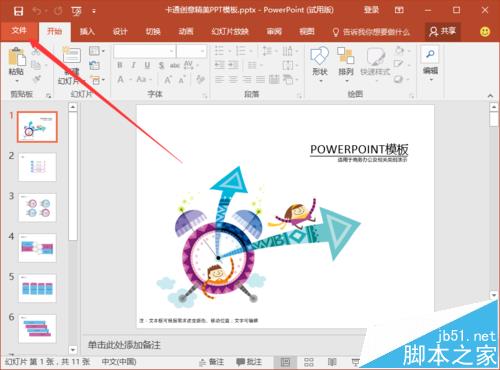The image size is (500, 370).
Task: Click the smiley feedback icon
Action: coord(485,32)
